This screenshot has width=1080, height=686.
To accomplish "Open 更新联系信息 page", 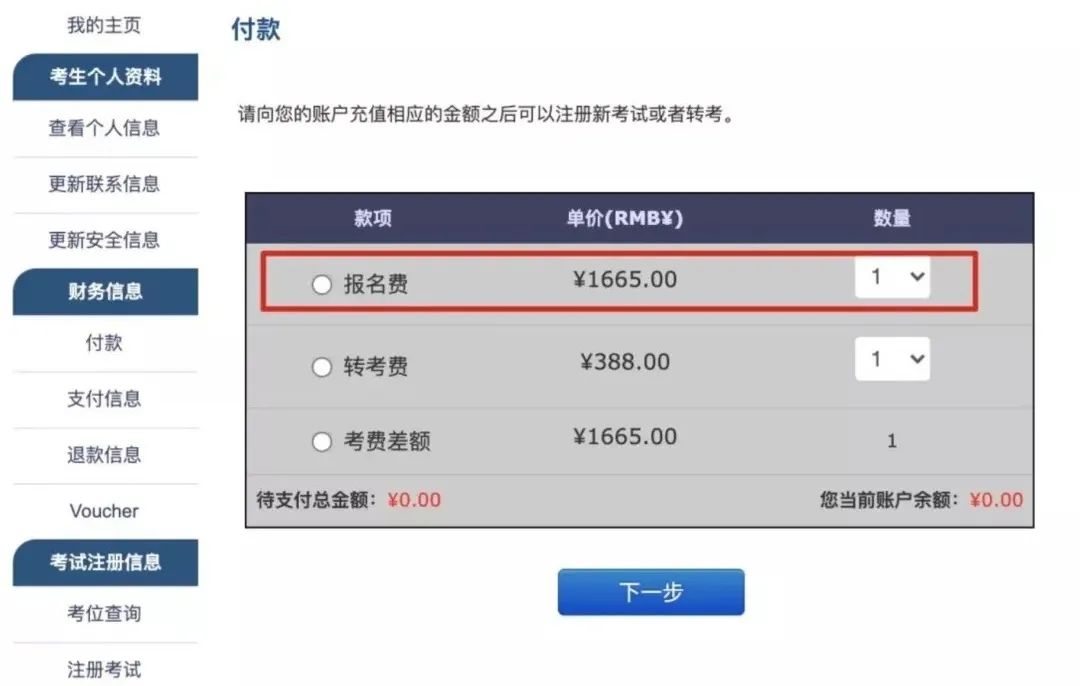I will tap(104, 184).
